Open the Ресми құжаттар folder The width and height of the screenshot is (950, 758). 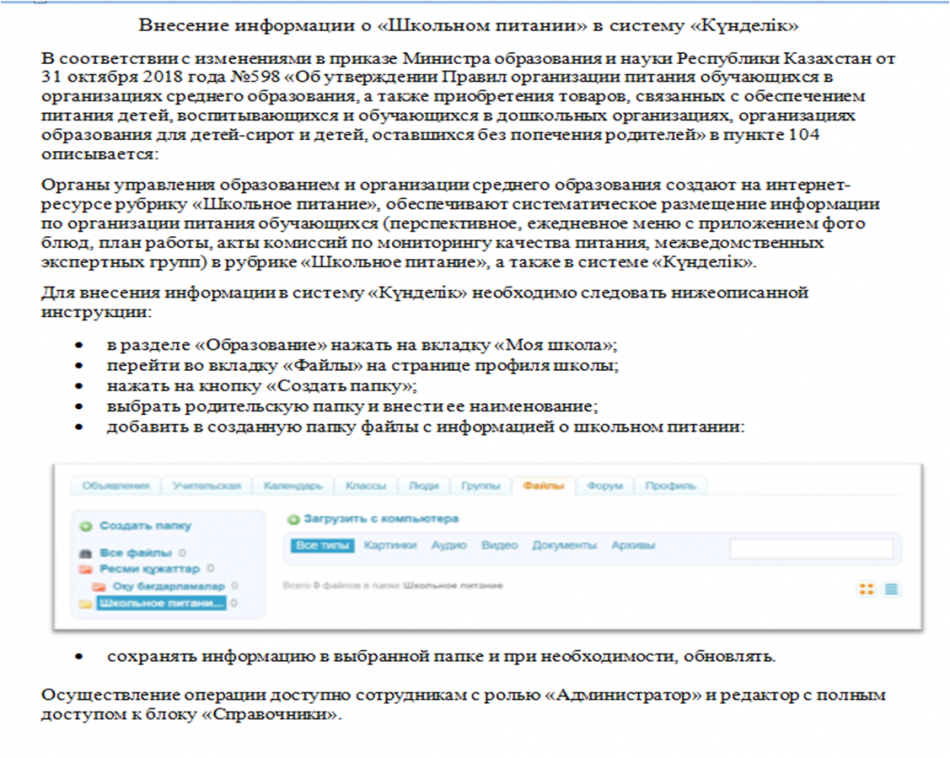point(150,569)
